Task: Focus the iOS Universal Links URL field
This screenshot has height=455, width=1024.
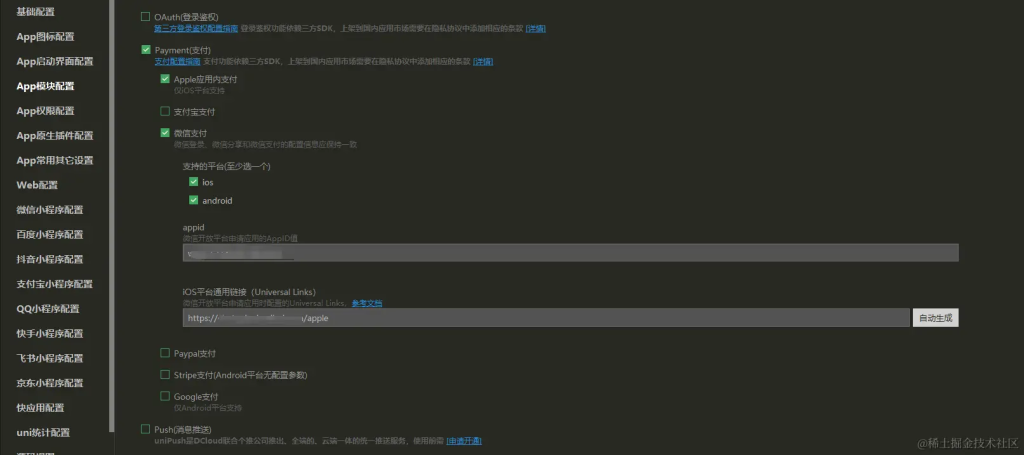Action: [x=545, y=318]
